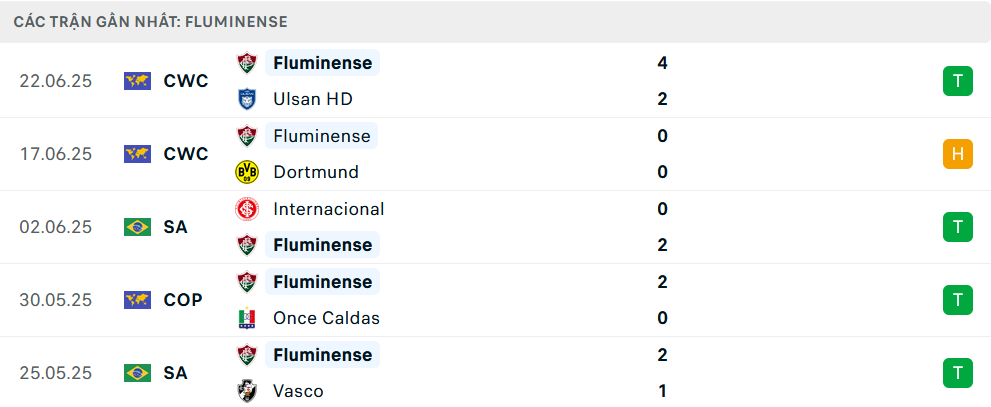Click the green T badge for Ulsan match
Image resolution: width=991 pixels, height=407 pixels.
pos(957,81)
